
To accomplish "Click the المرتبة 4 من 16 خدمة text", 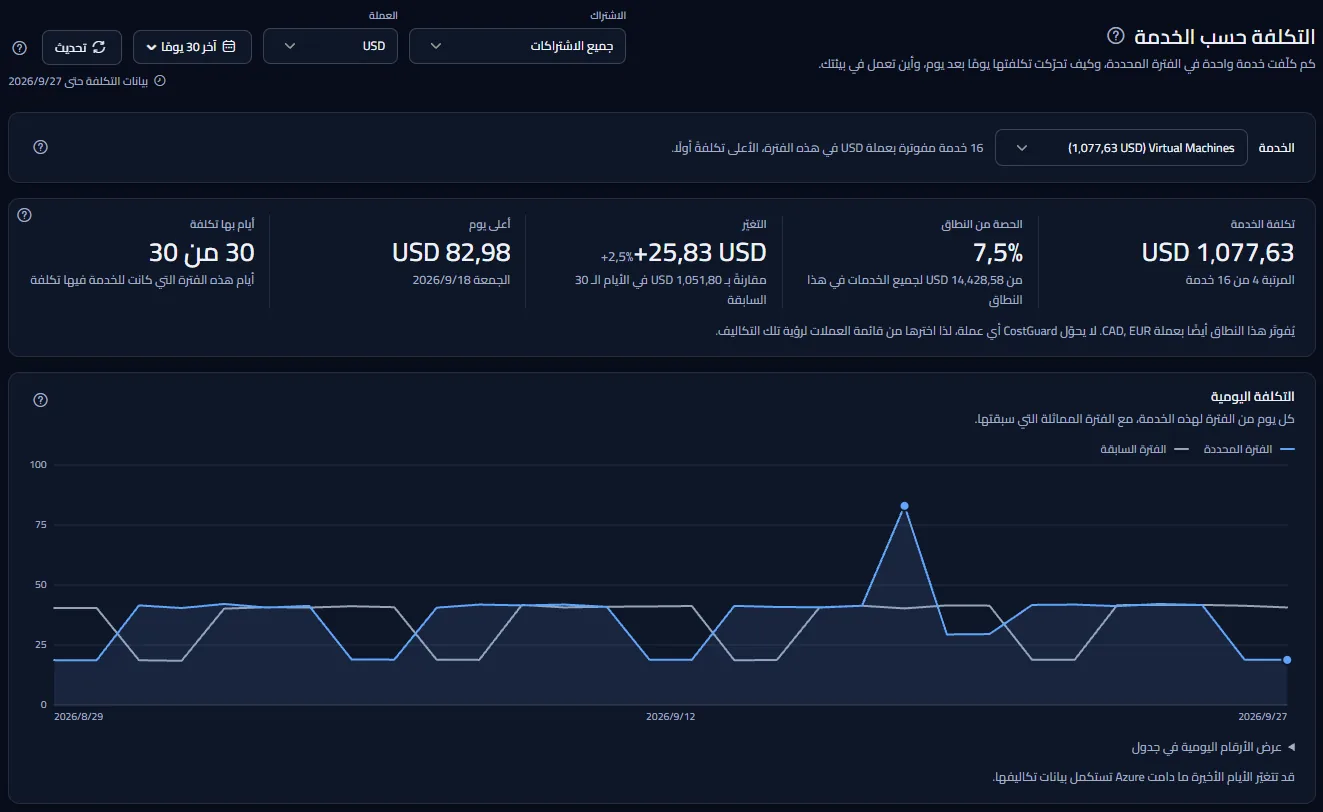I will click(1239, 280).
